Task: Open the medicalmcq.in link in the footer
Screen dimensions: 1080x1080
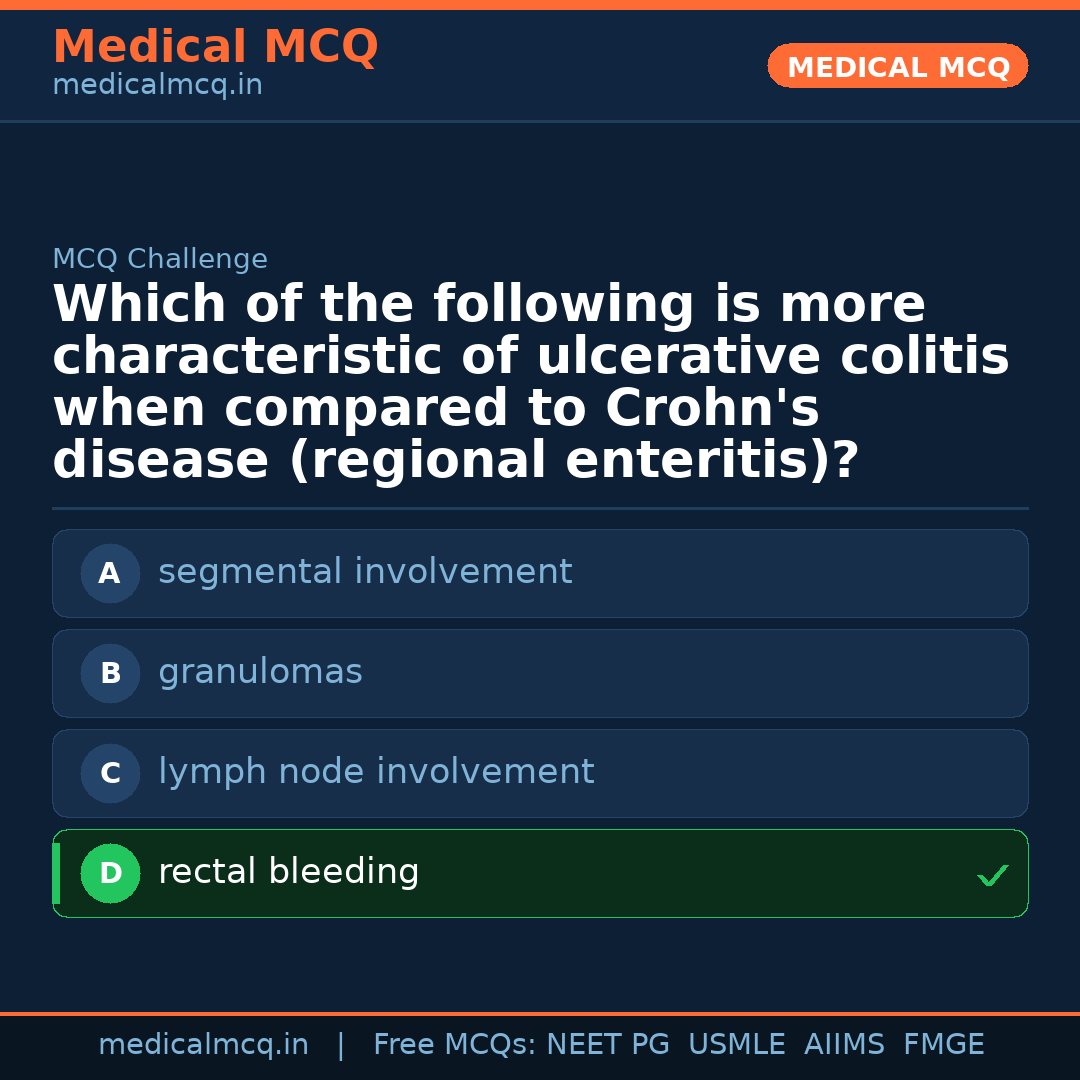Action: pyautogui.click(x=203, y=1045)
